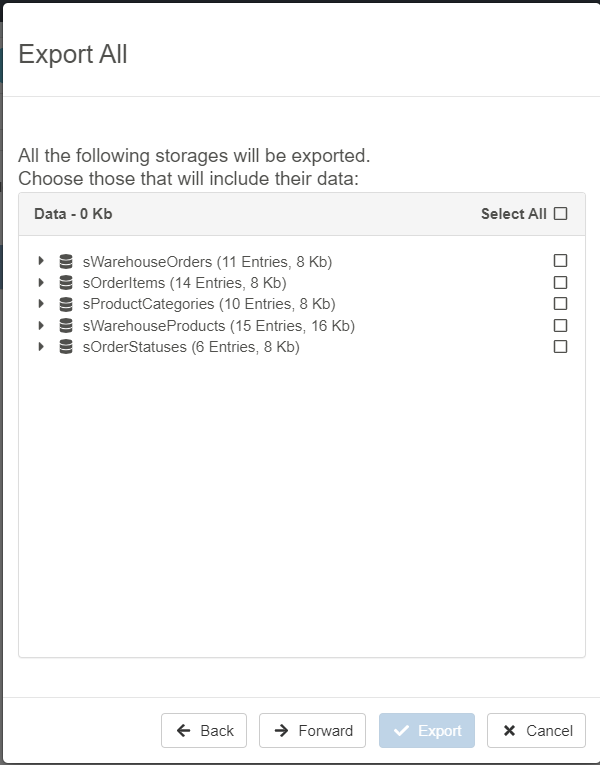Check the sWarehouseOrders data checkbox
Screen dimensions: 600x765
560,261
